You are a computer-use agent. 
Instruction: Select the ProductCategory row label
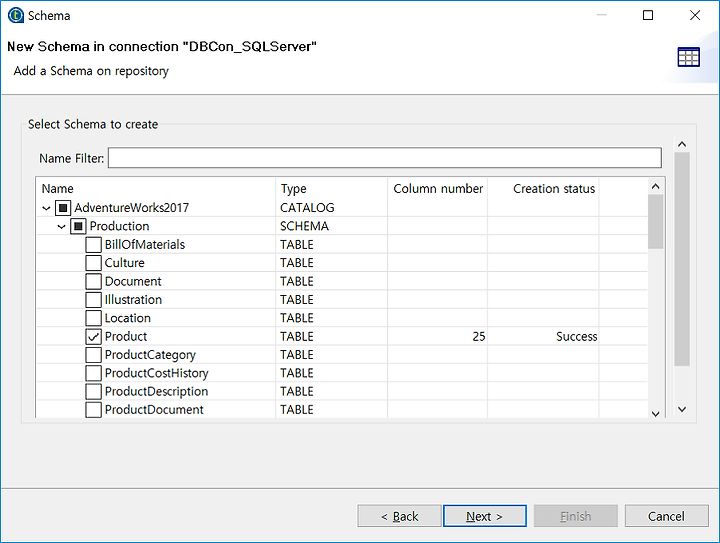[x=150, y=355]
